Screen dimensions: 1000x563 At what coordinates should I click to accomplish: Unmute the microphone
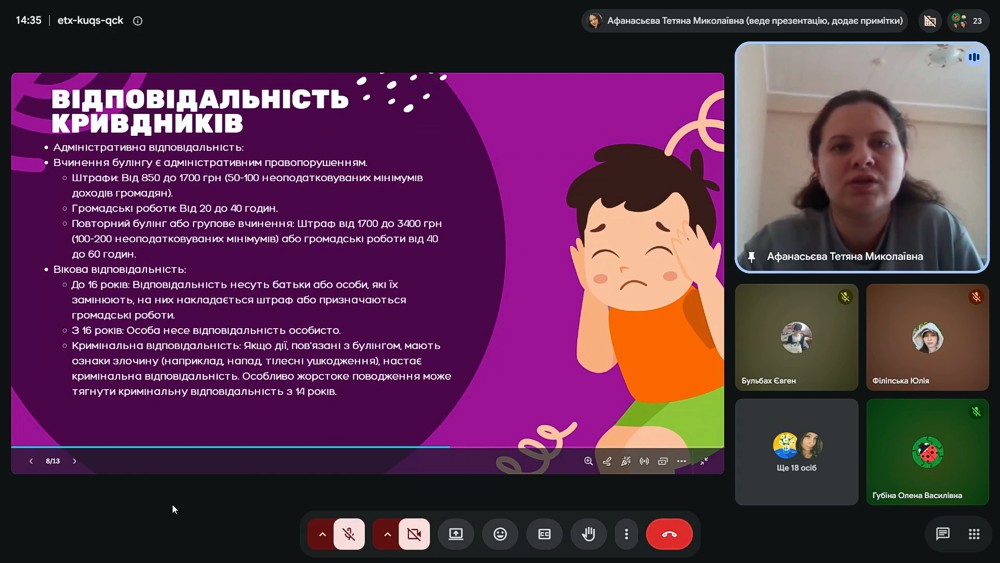pyautogui.click(x=349, y=534)
